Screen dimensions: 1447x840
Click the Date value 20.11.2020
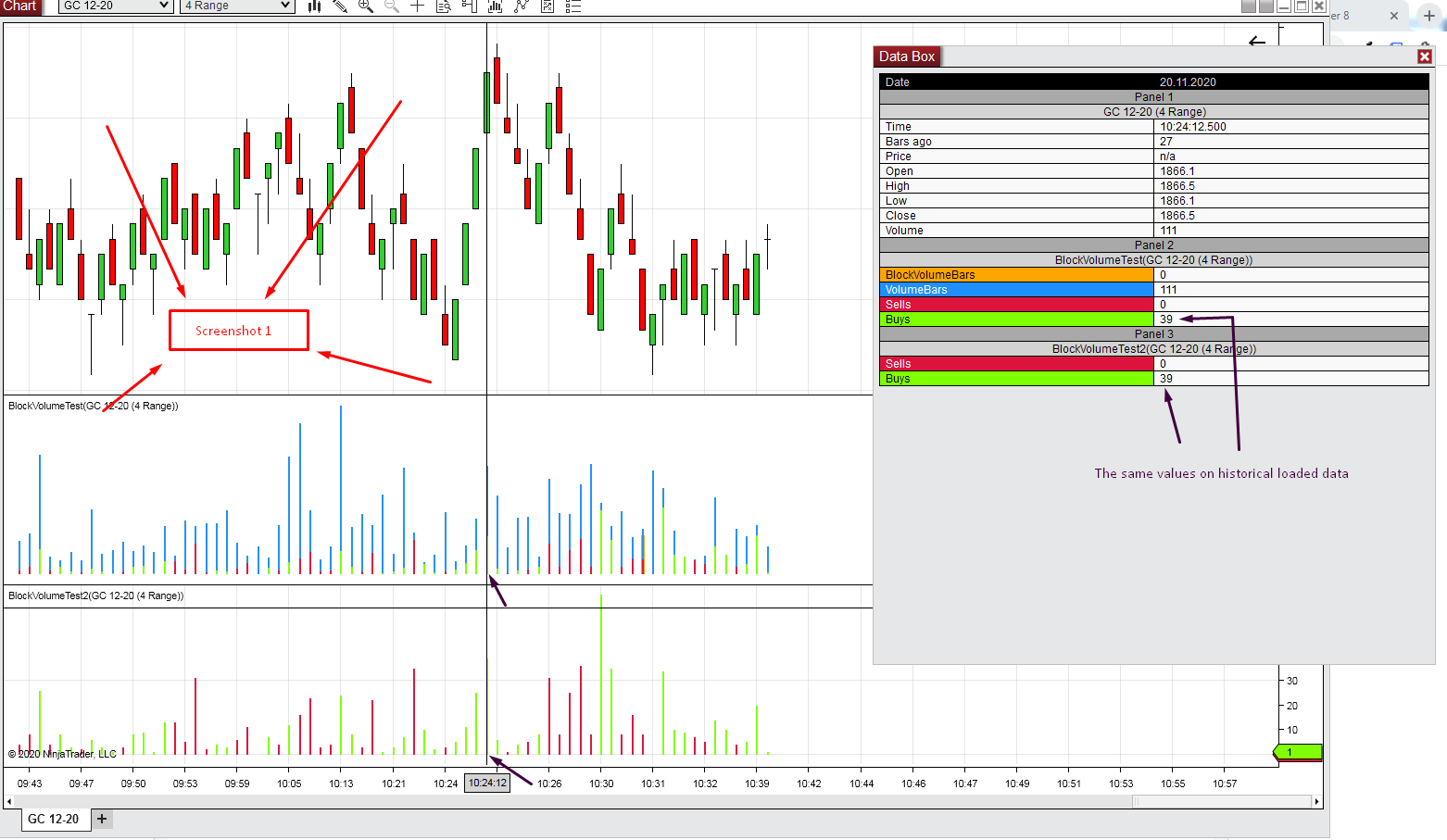1188,82
